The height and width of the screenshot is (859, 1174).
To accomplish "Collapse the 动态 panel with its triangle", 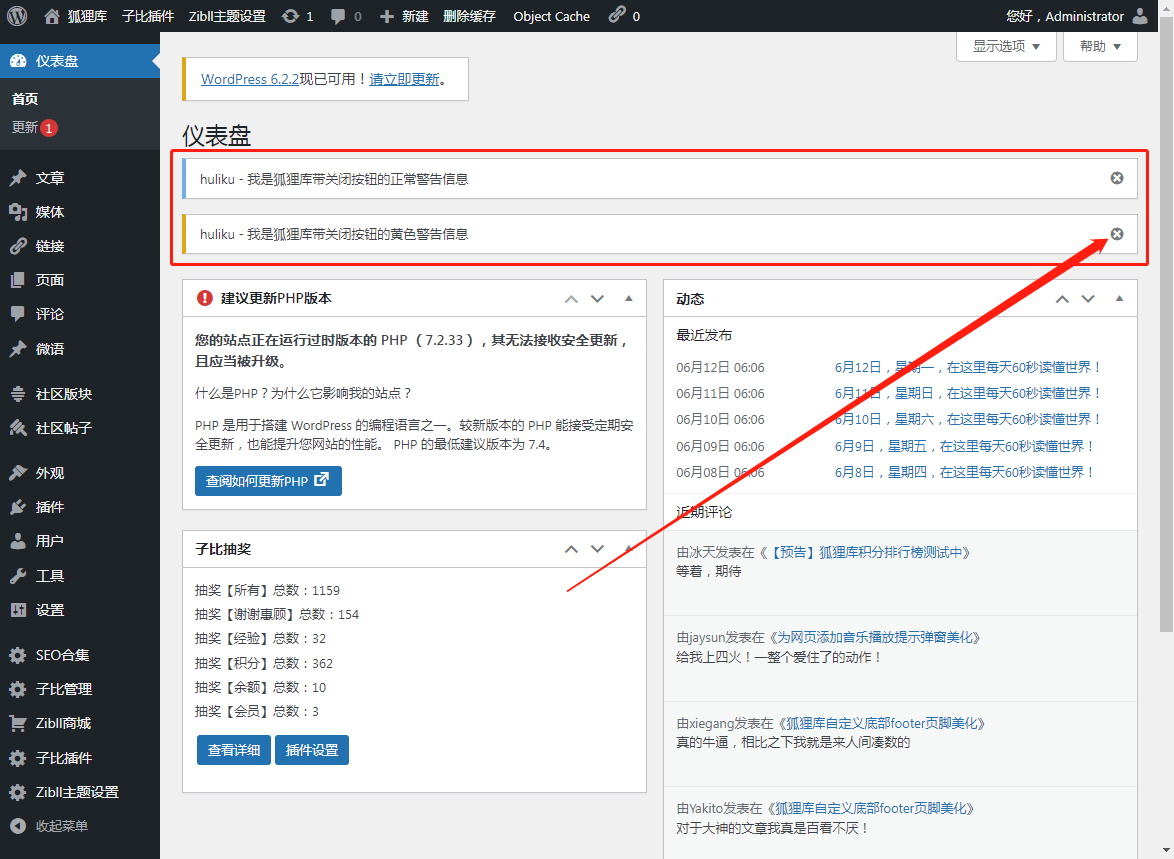I will pos(1121,298).
